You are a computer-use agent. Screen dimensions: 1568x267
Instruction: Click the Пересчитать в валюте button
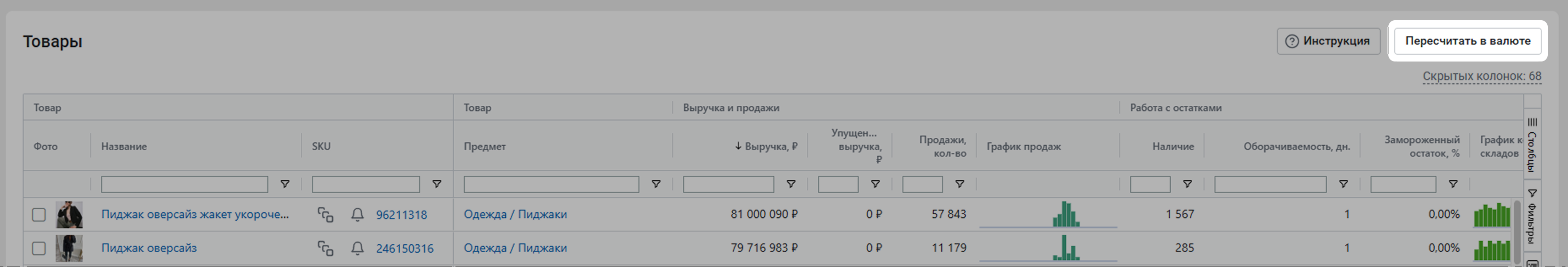coord(1467,41)
